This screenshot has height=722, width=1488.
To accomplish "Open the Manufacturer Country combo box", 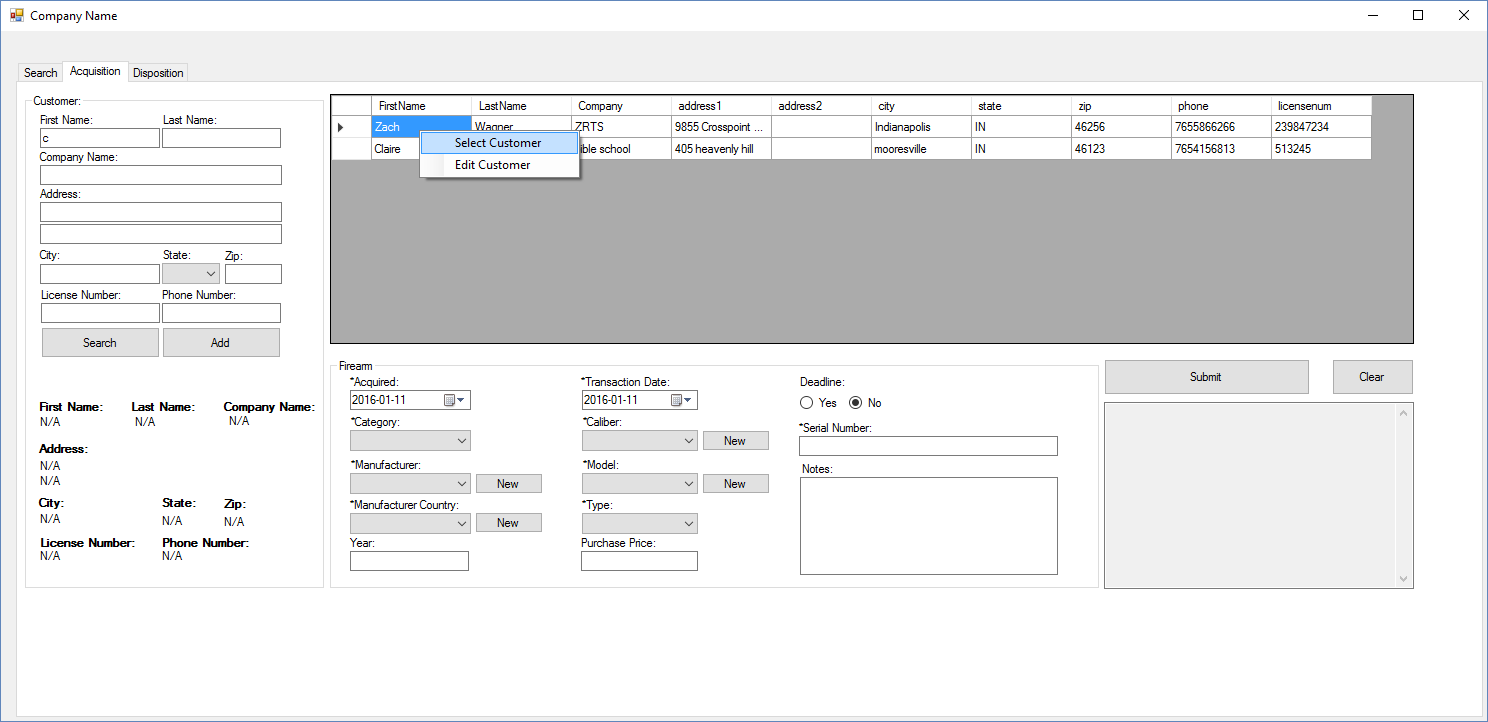I will click(x=410, y=522).
